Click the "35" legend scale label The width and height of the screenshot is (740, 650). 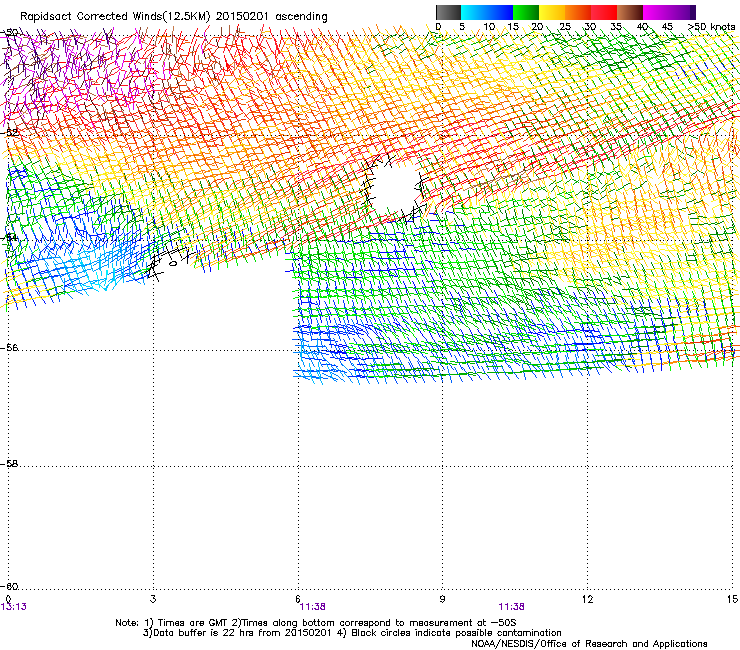point(616,26)
